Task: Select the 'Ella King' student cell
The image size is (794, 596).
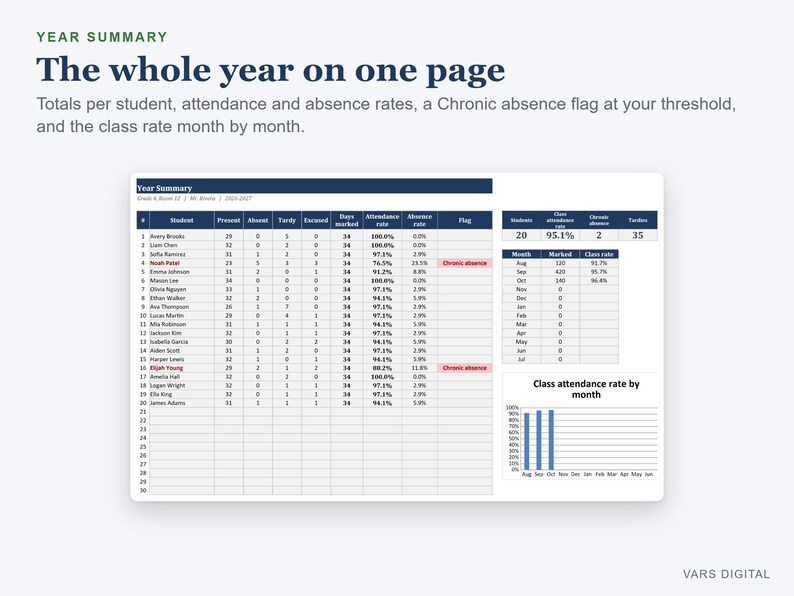Action: 182,394
